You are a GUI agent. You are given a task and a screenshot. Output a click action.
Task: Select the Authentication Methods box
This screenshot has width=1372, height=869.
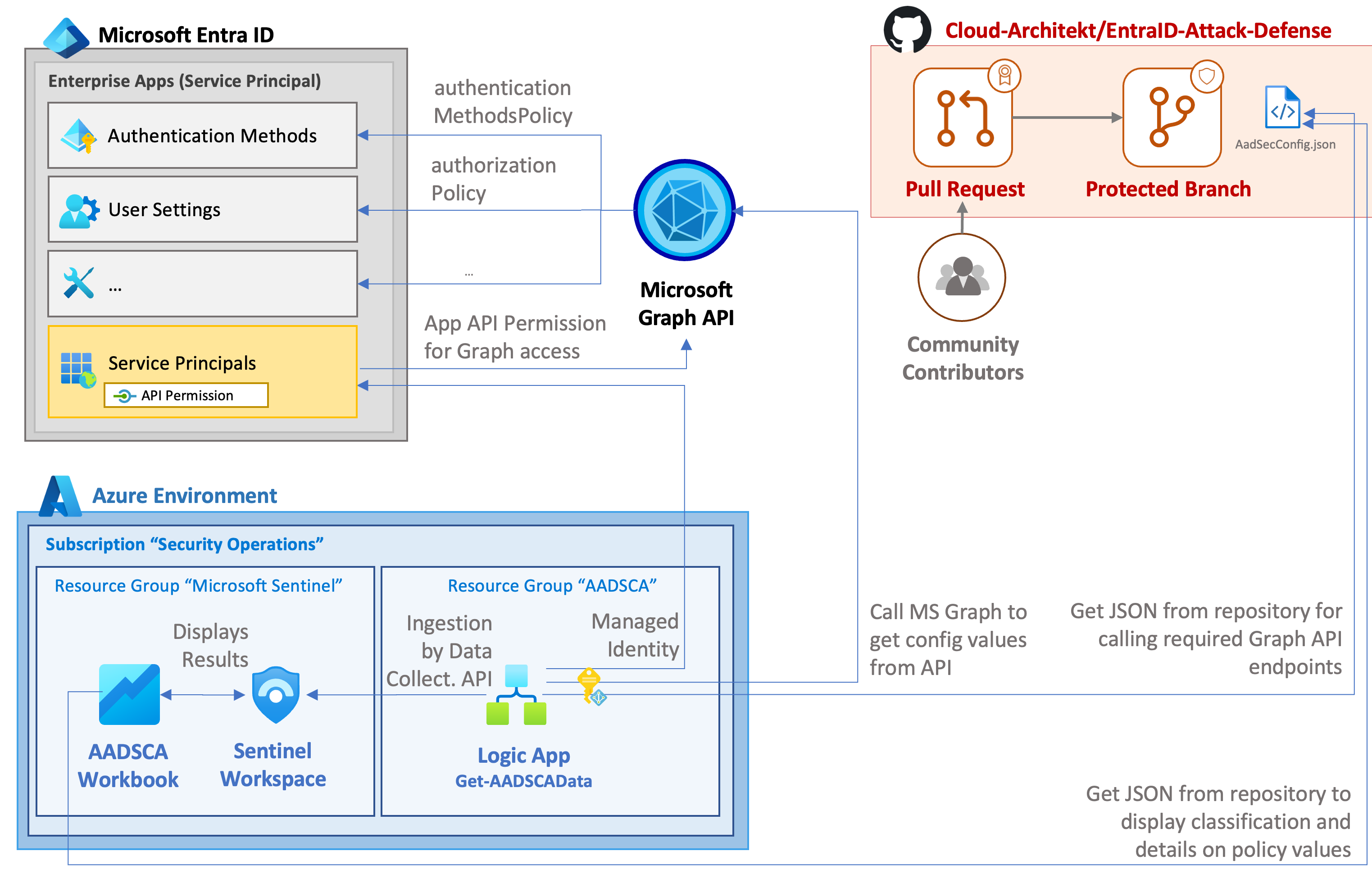pos(203,136)
